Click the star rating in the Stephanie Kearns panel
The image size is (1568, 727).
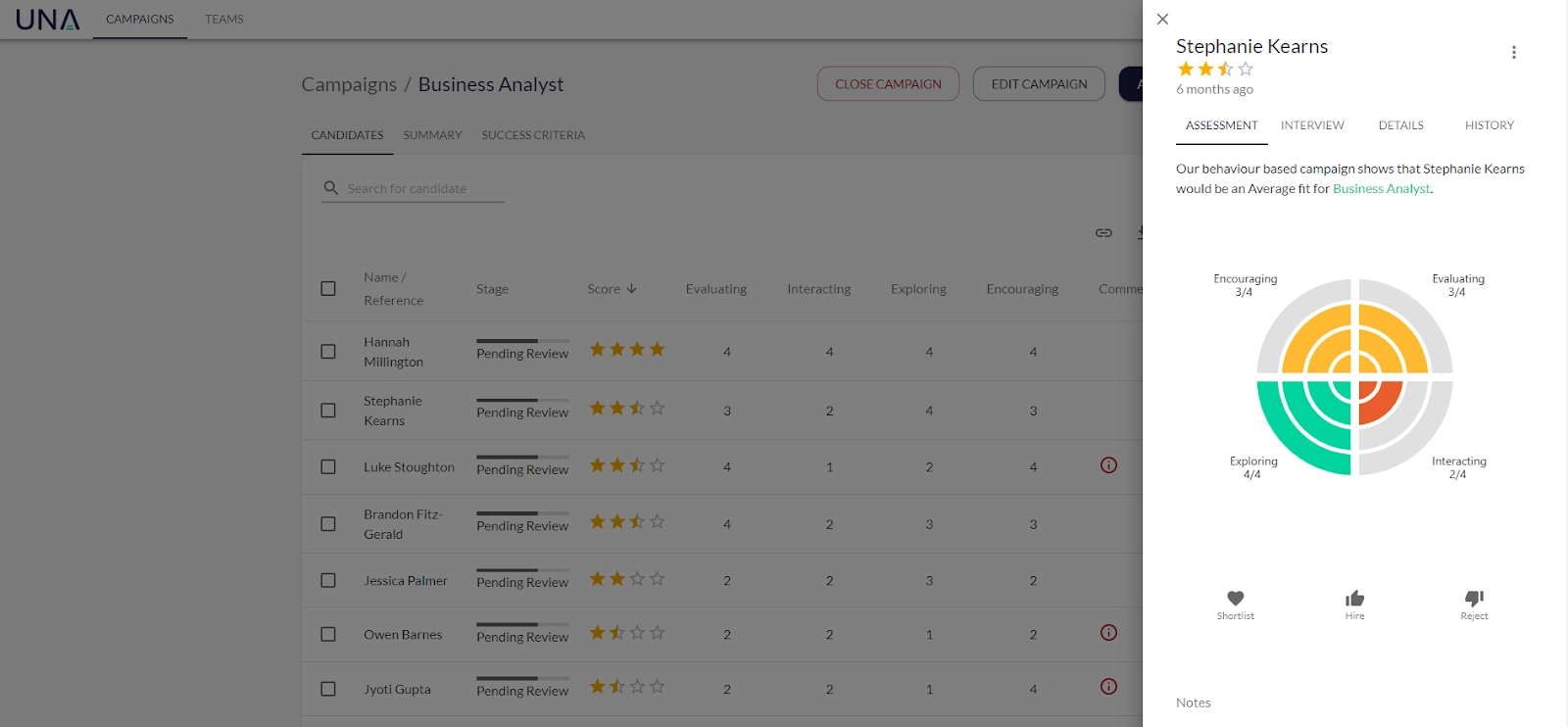1215,69
